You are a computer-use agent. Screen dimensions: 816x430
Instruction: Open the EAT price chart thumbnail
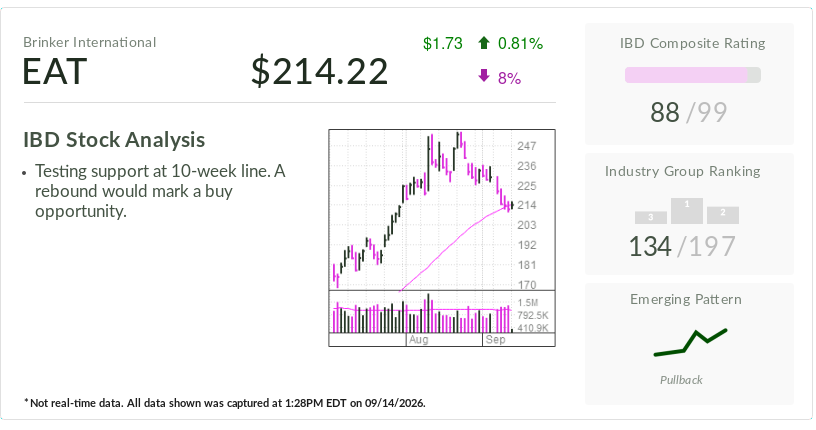(442, 237)
